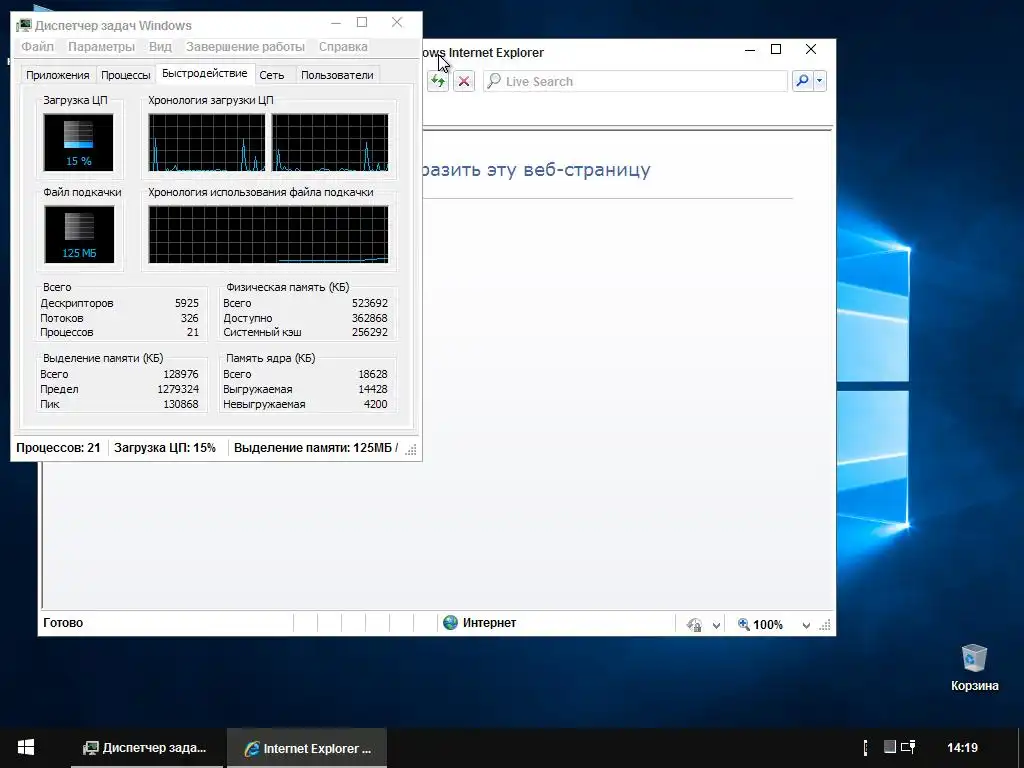The image size is (1024, 768).
Task: Click kernel memory Всего value 18628
Action: coord(373,374)
